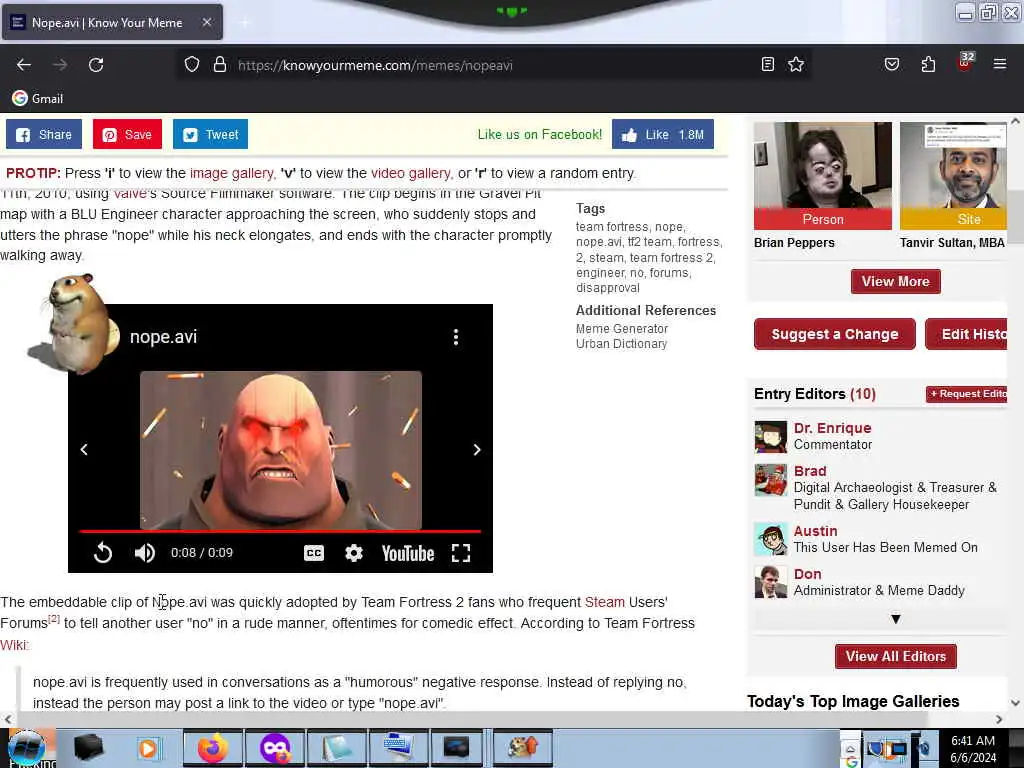Mute the video with the speaker icon
This screenshot has height=768, width=1024.
(x=144, y=553)
